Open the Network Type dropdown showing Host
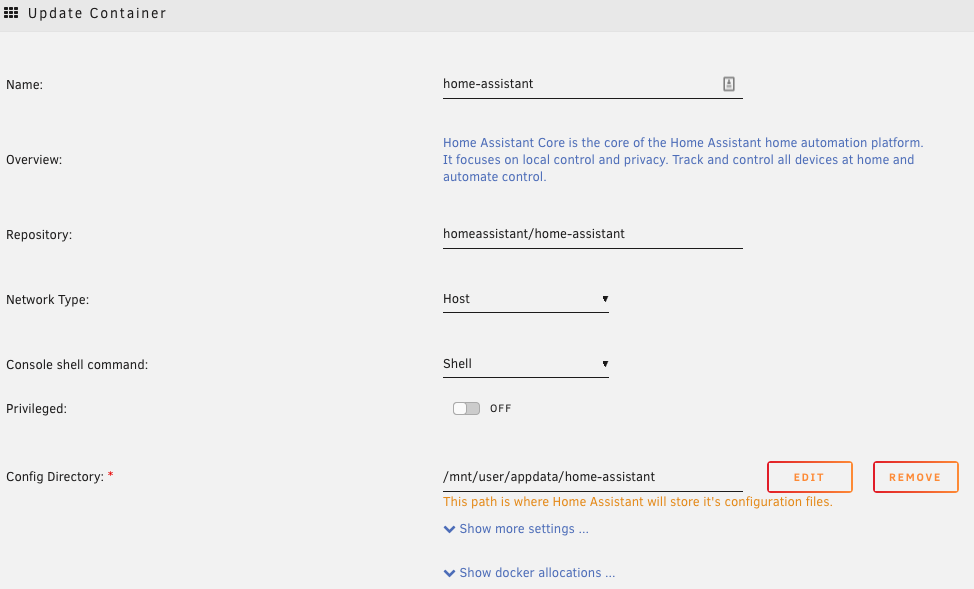Viewport: 974px width, 589px height. [526, 299]
